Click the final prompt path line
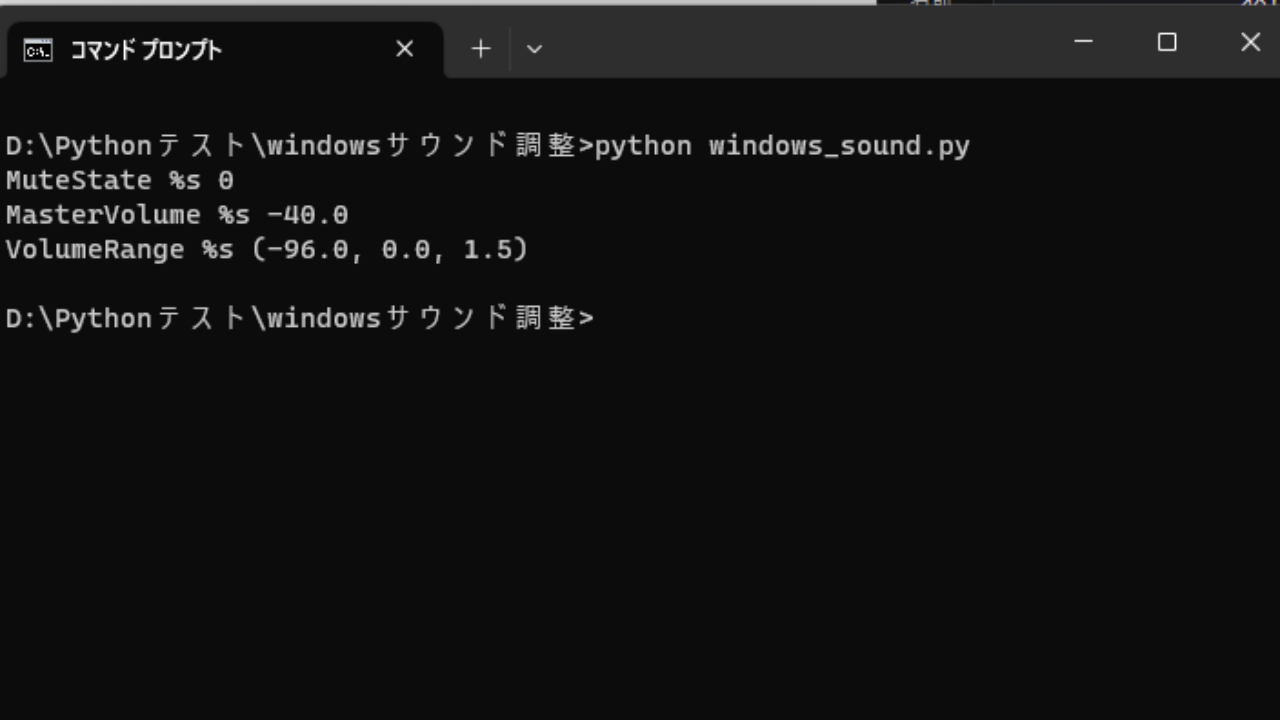The width and height of the screenshot is (1280, 720). click(x=295, y=318)
